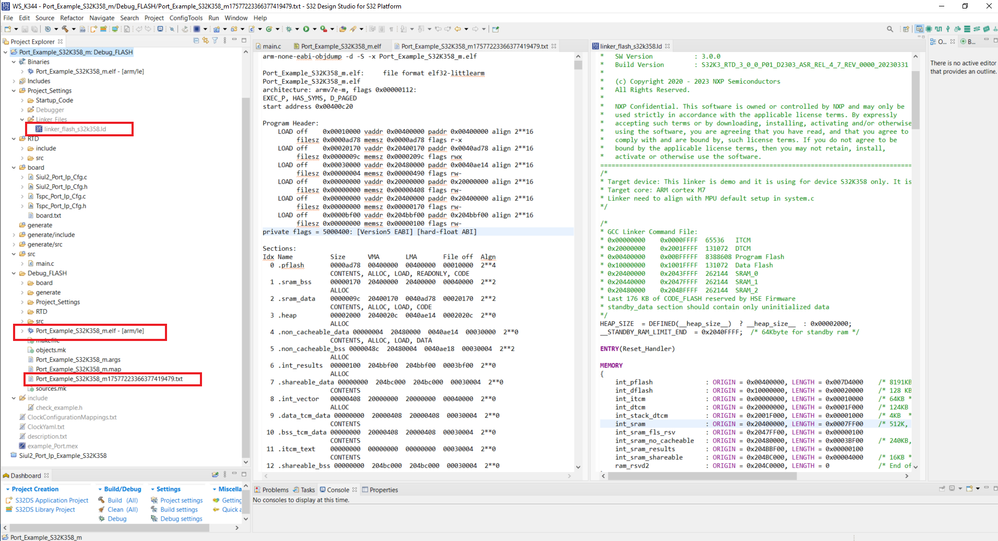Click the S32DS Application Project link
998x541 pixels.
51,500
